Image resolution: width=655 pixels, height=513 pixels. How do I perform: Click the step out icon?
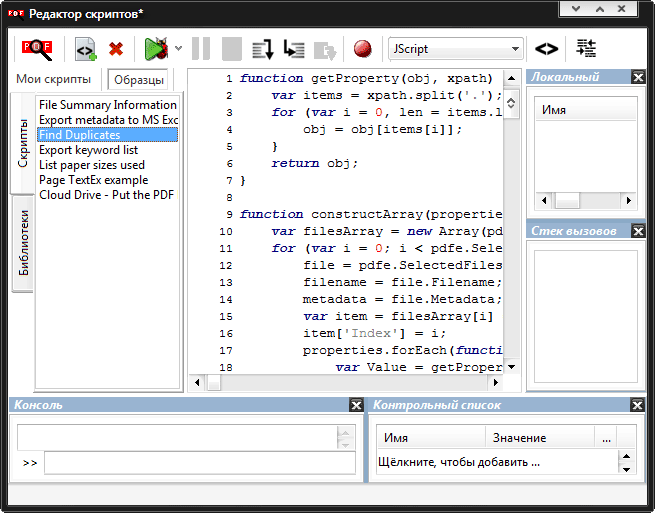click(x=325, y=50)
